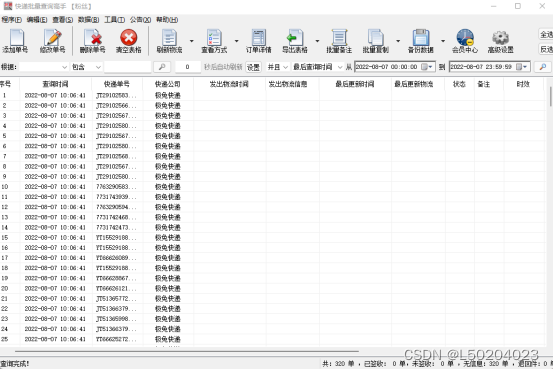The height and width of the screenshot is (370, 554).
Task: Open the 高级设置 gear icon
Action: pyautogui.click(x=500, y=41)
